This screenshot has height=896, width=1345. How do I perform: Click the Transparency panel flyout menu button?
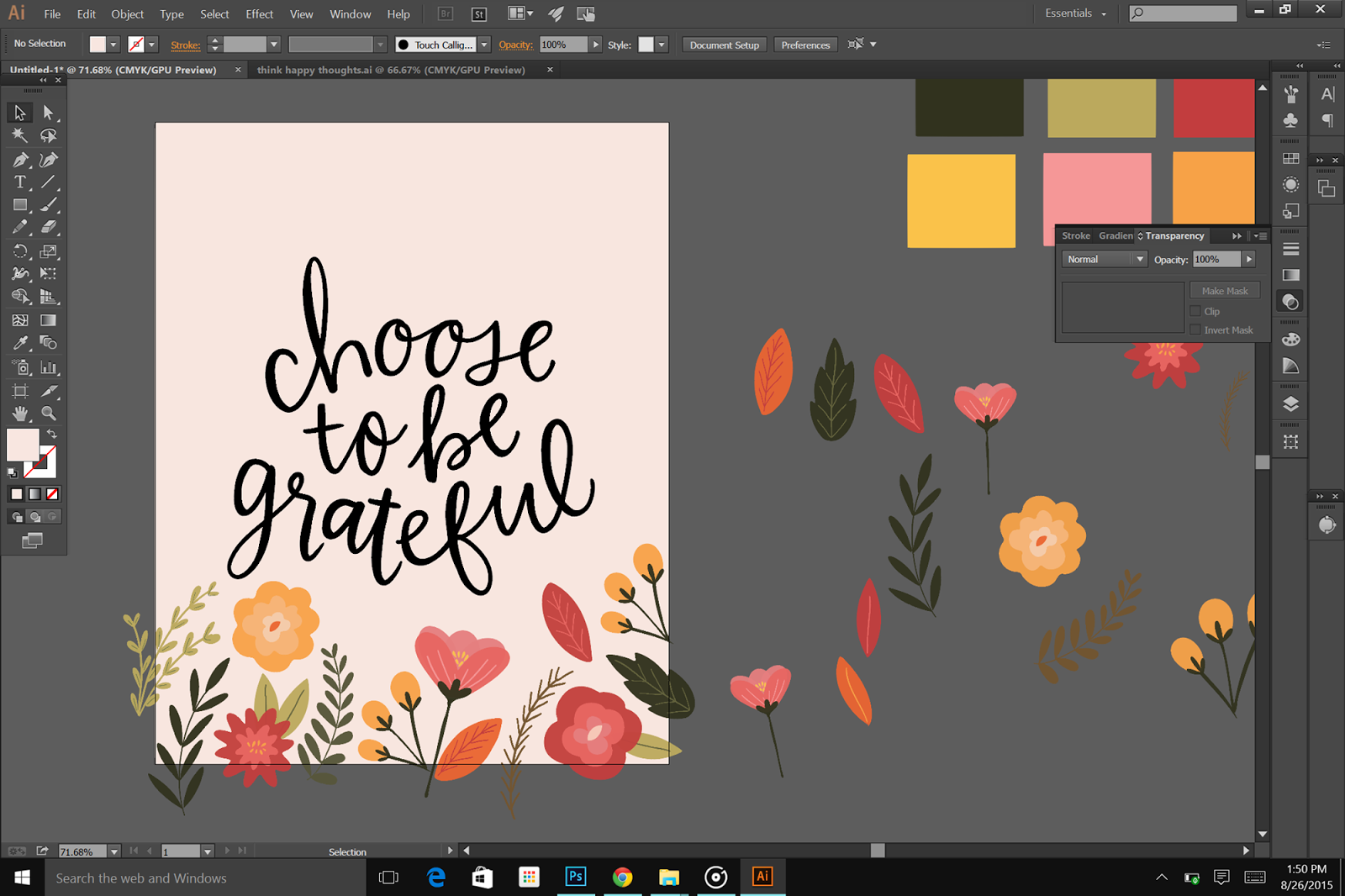click(1259, 236)
